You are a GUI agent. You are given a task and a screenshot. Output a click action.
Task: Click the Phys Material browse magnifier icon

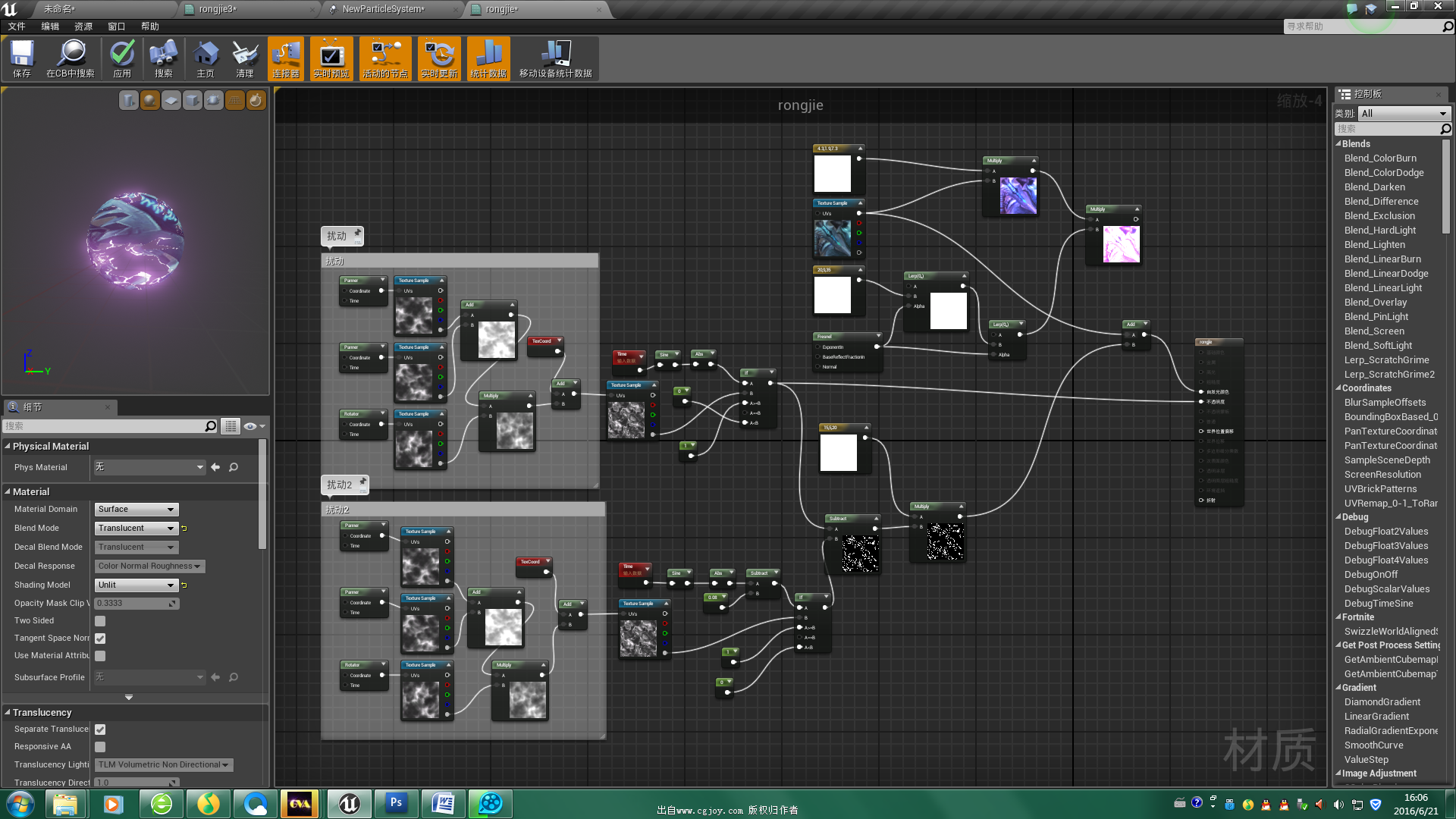234,467
